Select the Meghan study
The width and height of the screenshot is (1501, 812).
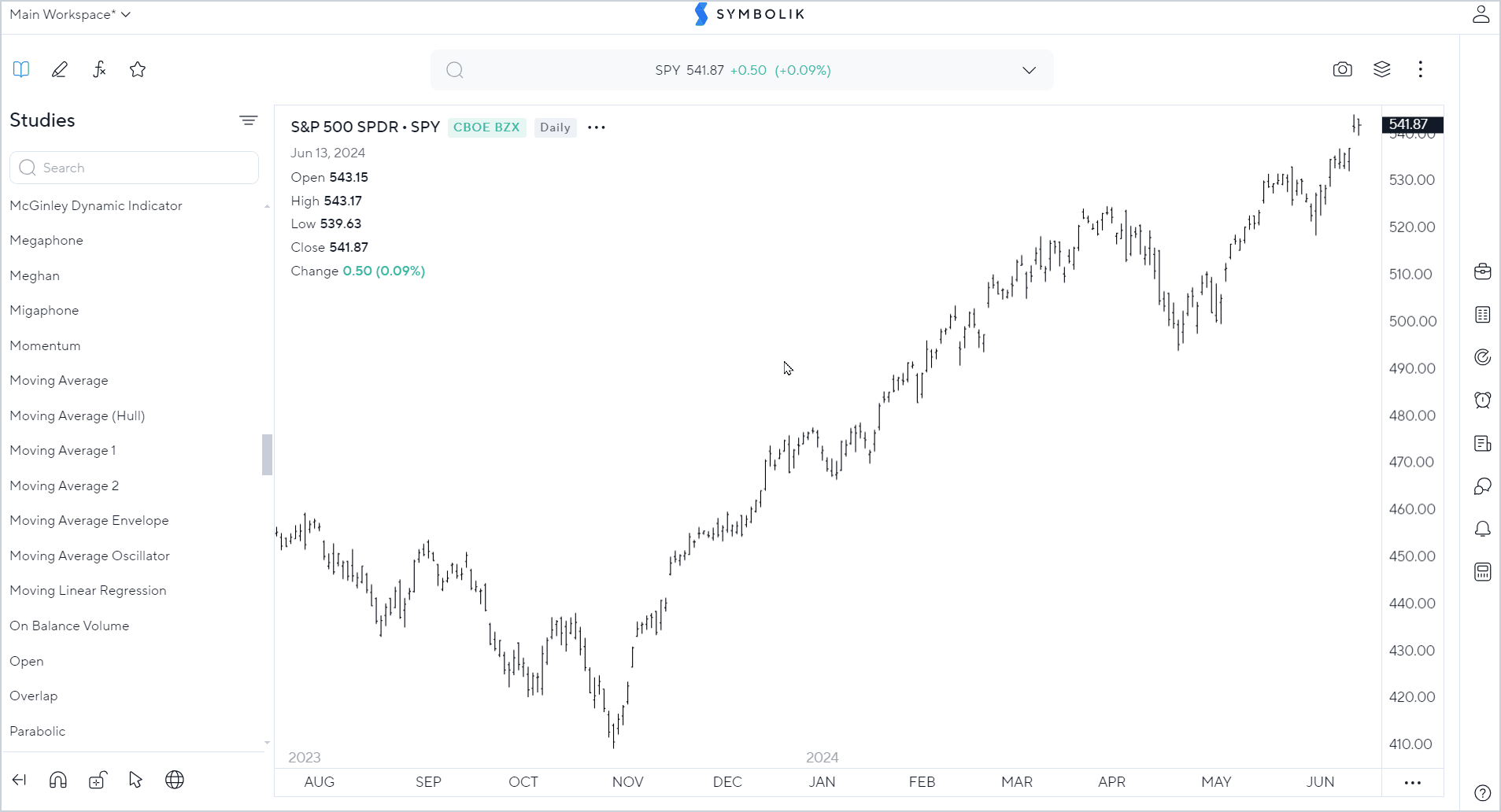click(35, 275)
